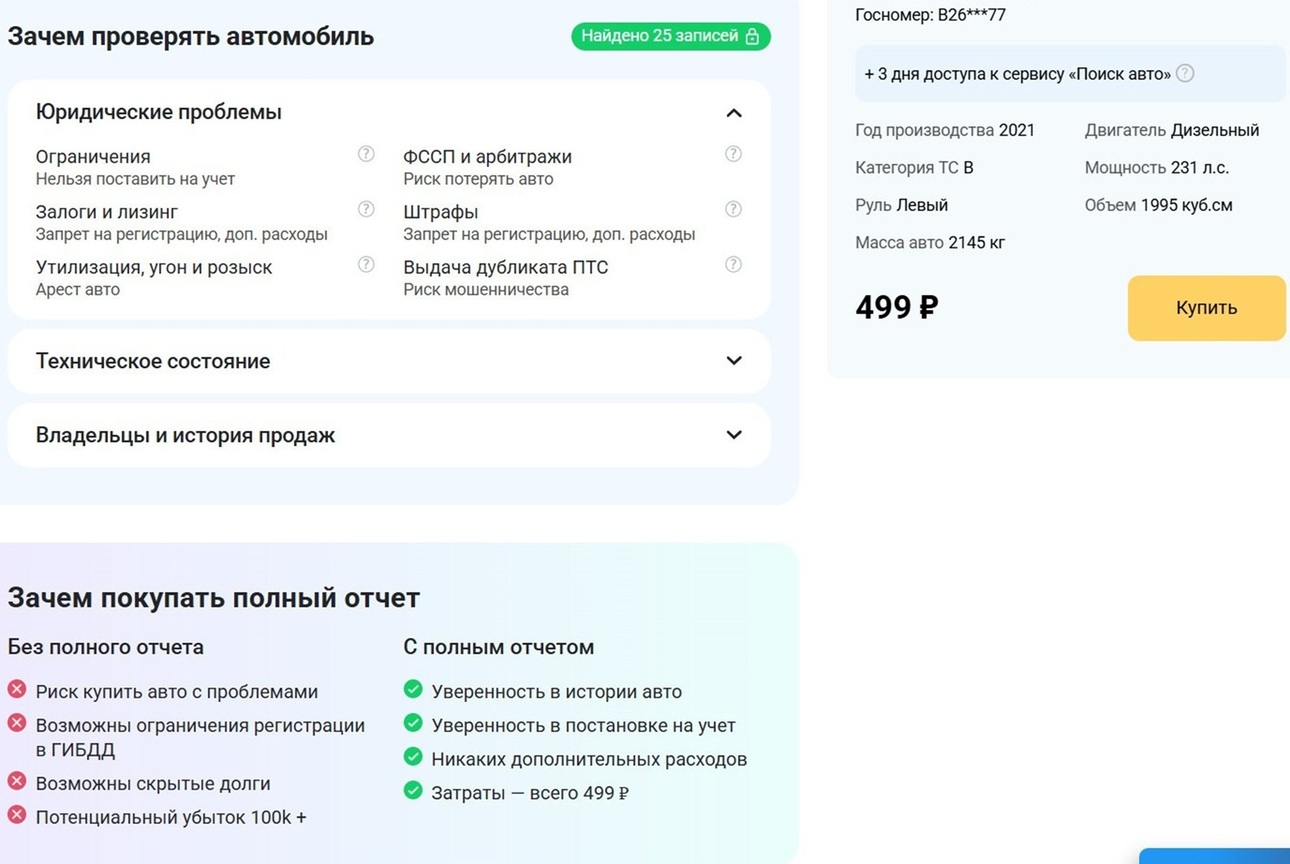This screenshot has height=864, width=1290.
Task: Click green check beside Никаких дополнительных расходов
Action: point(413,757)
